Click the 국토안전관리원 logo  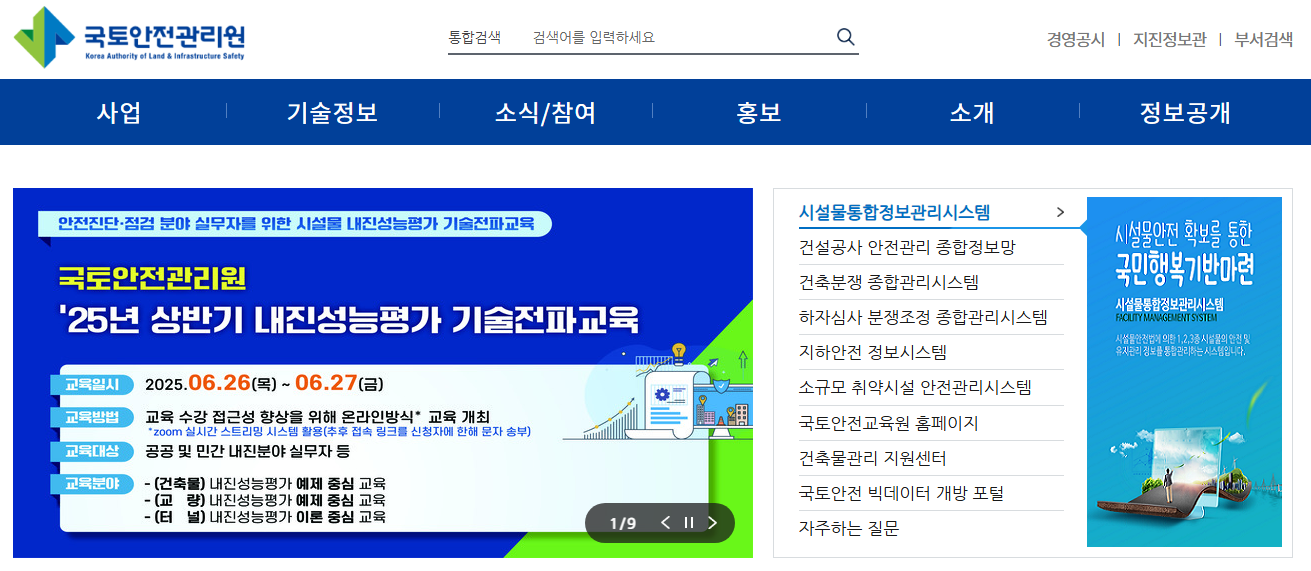(x=129, y=38)
